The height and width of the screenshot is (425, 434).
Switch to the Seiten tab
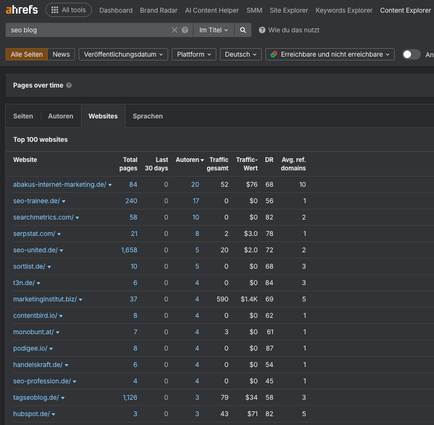[x=23, y=116]
